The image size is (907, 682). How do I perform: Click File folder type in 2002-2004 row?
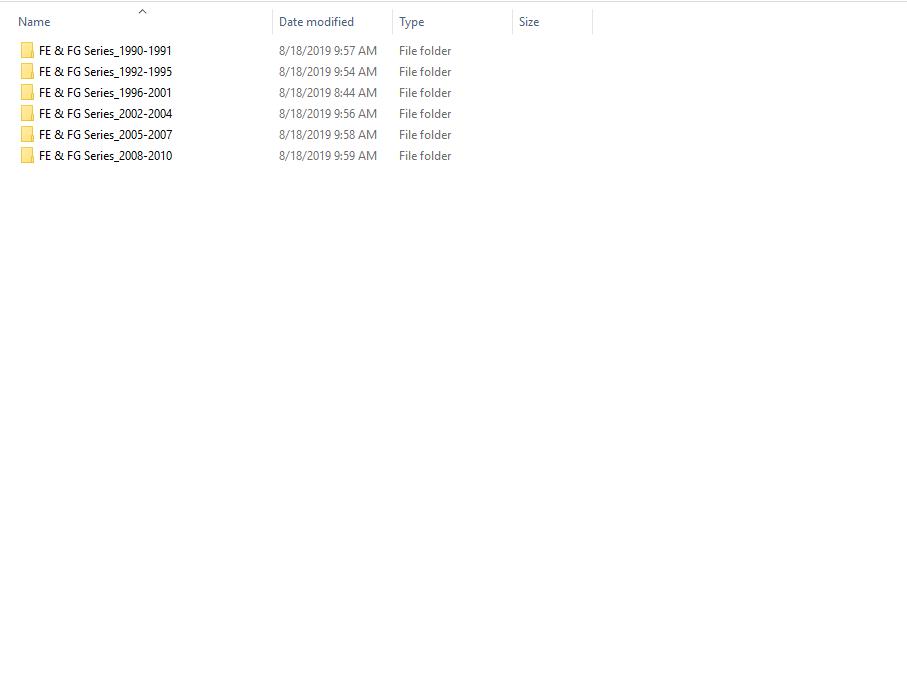(425, 113)
